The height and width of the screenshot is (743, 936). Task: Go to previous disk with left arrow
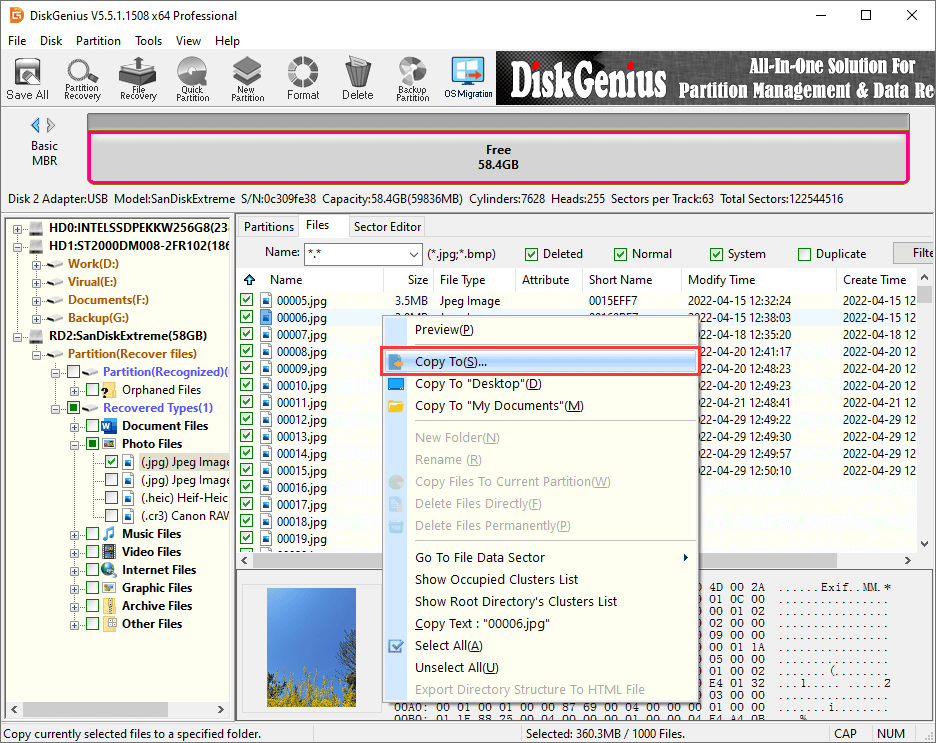click(x=35, y=125)
